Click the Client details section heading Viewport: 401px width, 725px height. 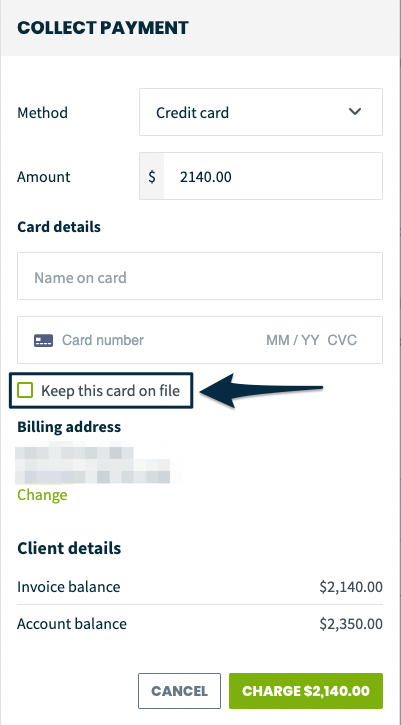point(69,548)
